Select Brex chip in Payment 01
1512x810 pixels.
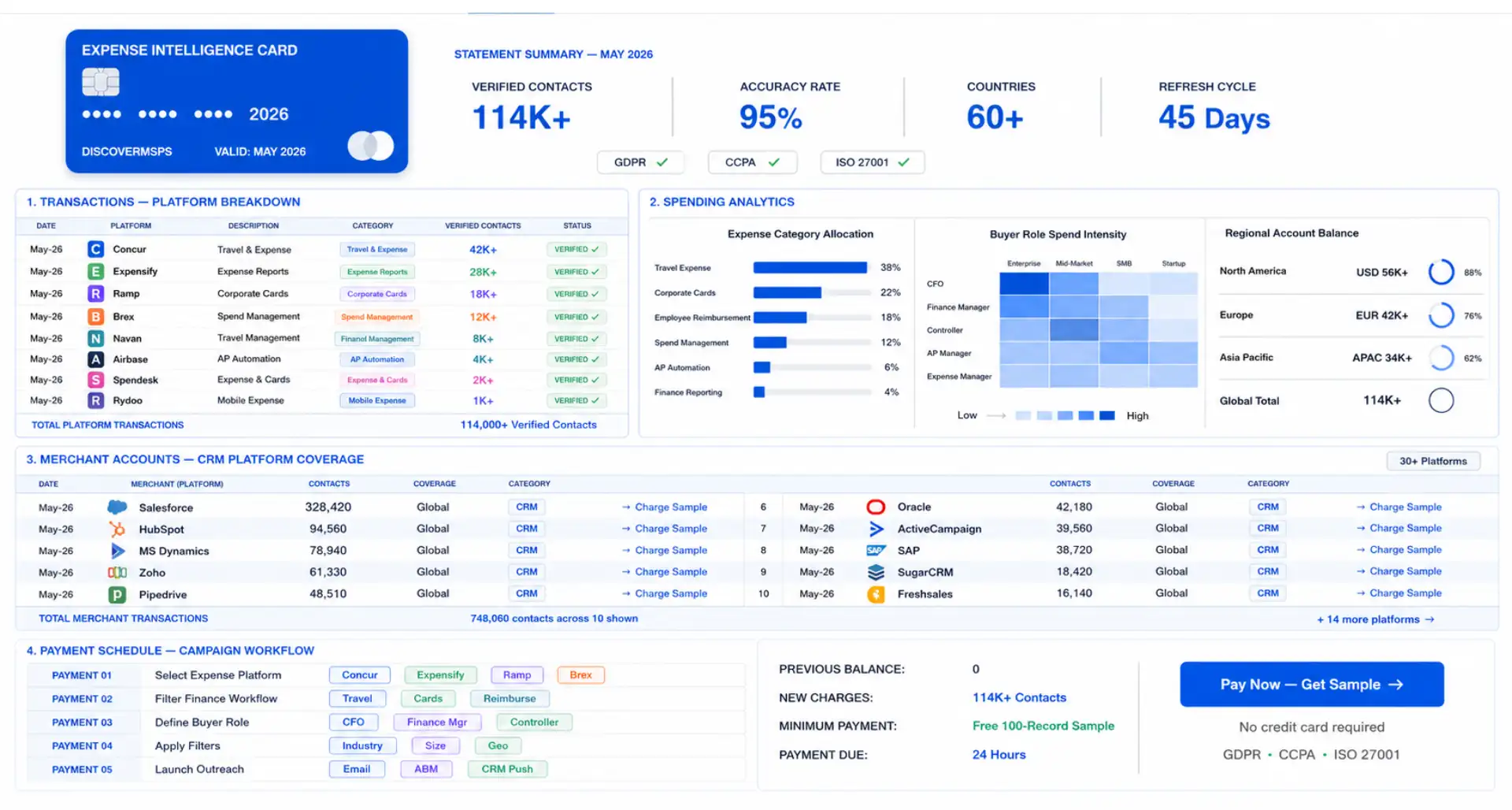pos(580,675)
